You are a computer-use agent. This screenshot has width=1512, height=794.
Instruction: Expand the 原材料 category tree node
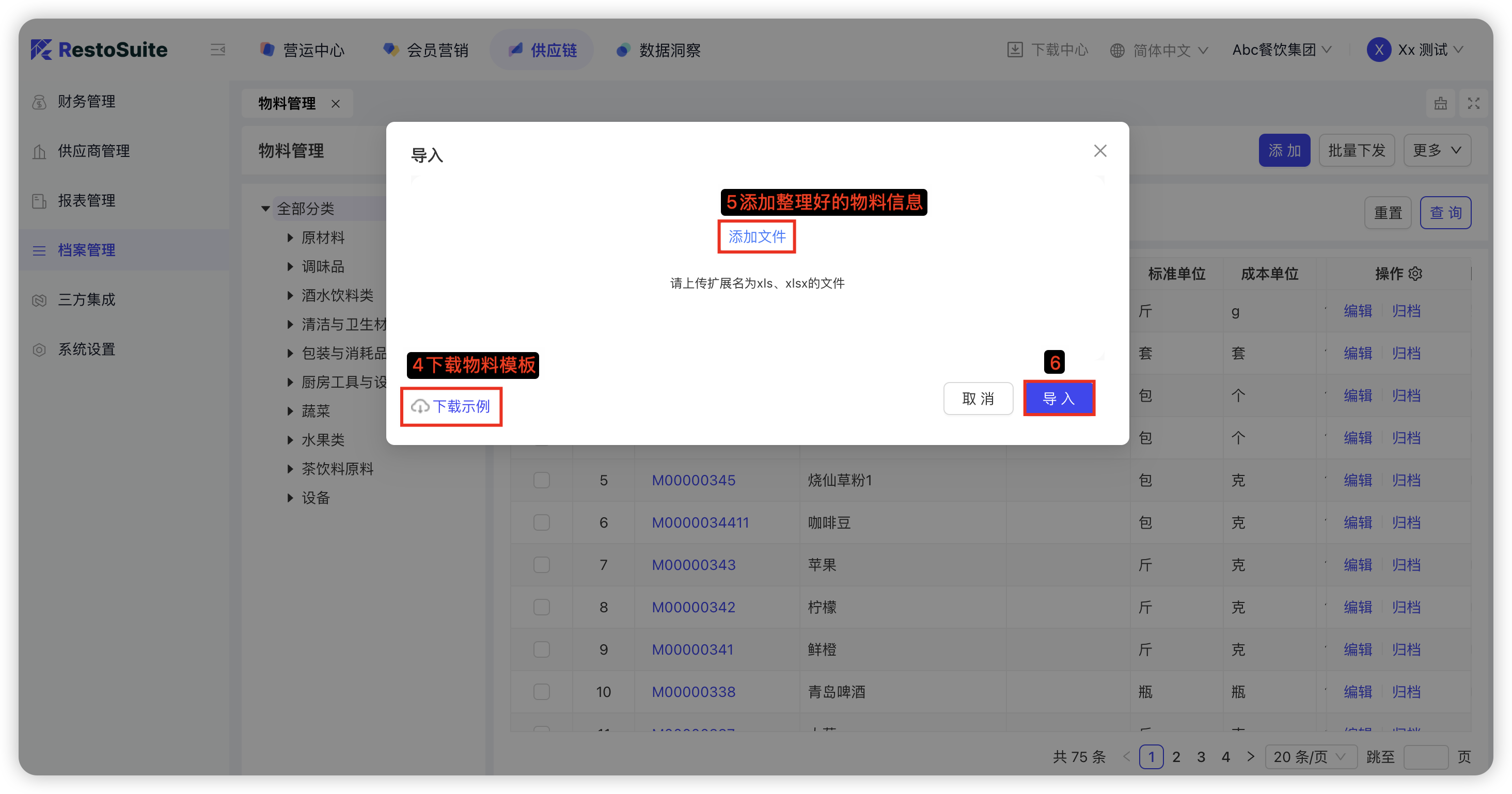[290, 237]
